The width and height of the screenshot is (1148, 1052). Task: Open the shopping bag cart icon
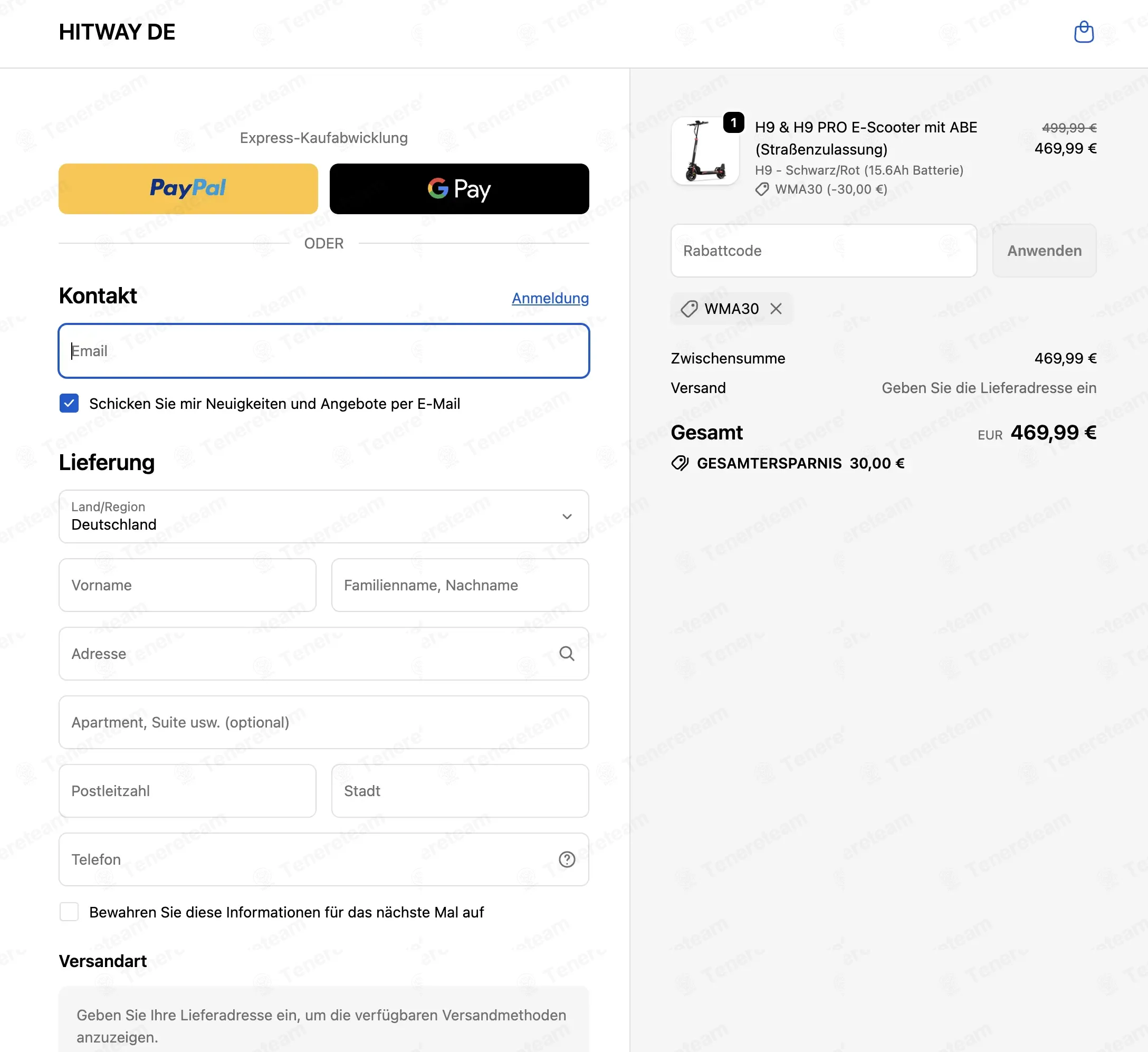1084,32
